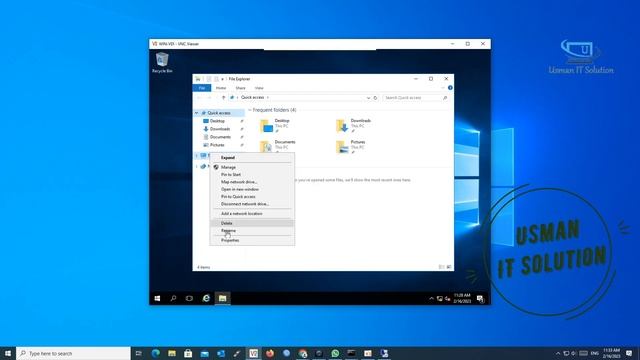640x360 pixels.
Task: Click the VNC Viewer button on the host taskbar
Action: tap(253, 353)
